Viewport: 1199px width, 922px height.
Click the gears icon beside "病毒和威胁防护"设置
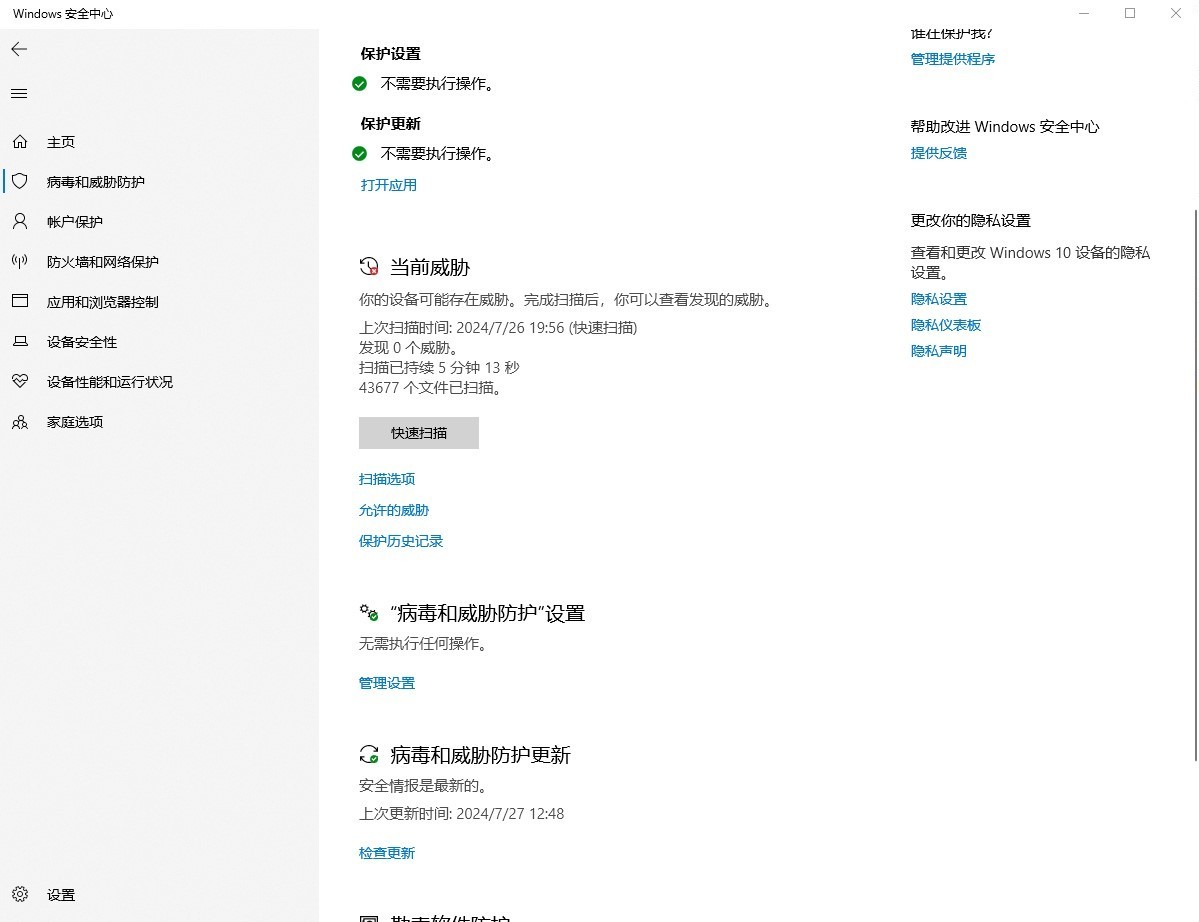[x=369, y=612]
